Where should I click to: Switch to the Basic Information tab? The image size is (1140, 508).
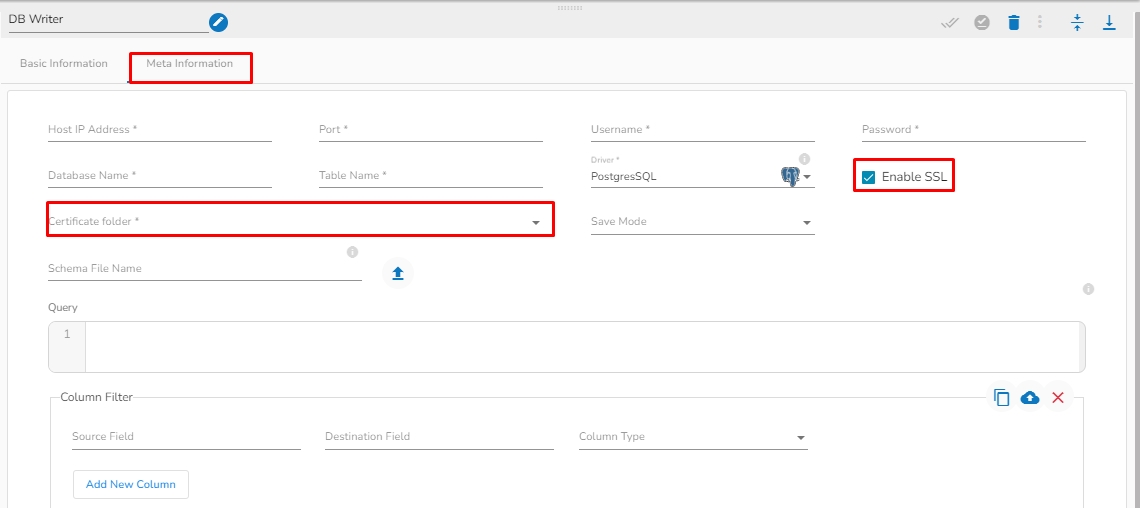[x=64, y=64]
